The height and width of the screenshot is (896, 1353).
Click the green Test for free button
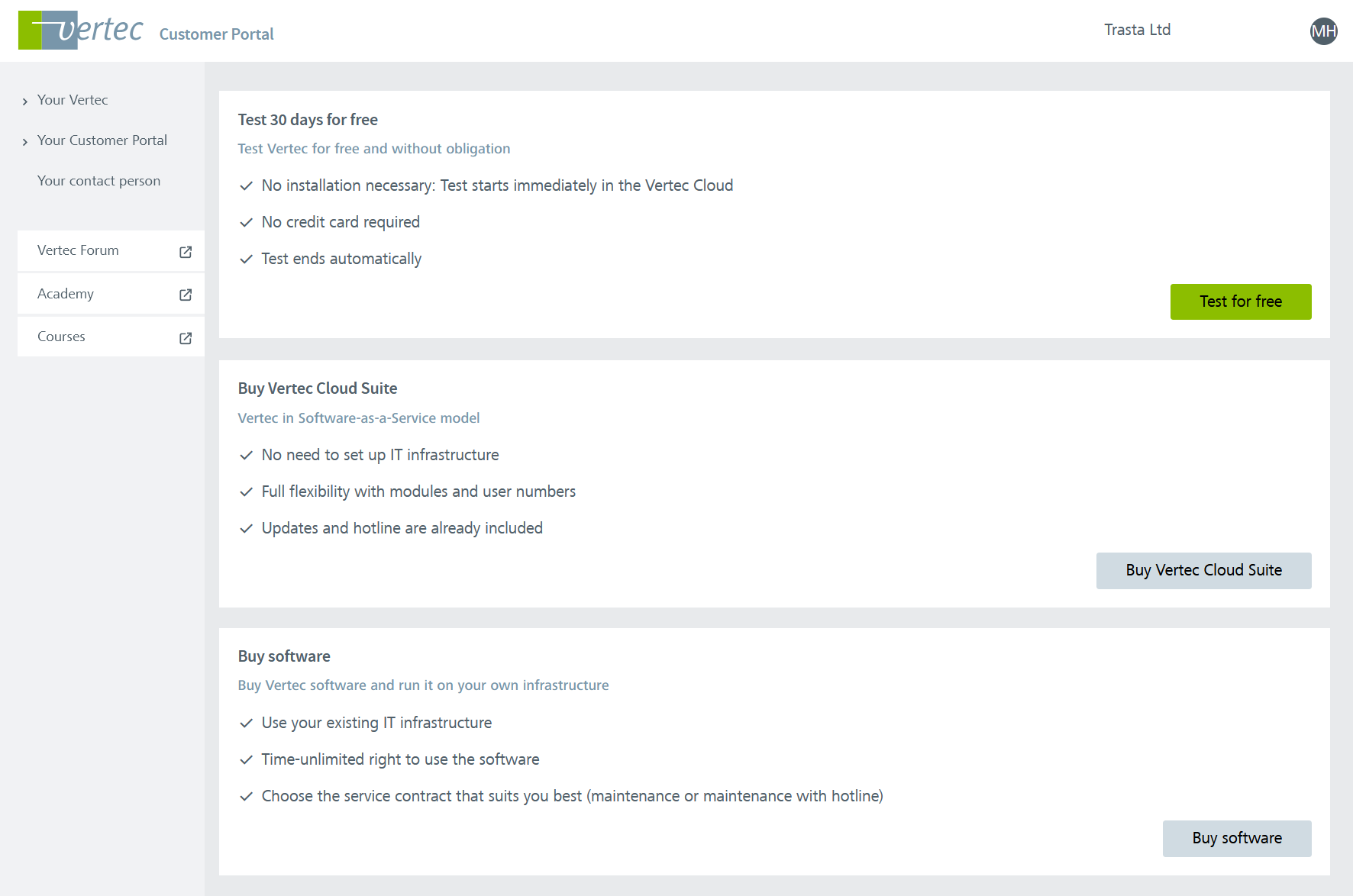(x=1240, y=301)
